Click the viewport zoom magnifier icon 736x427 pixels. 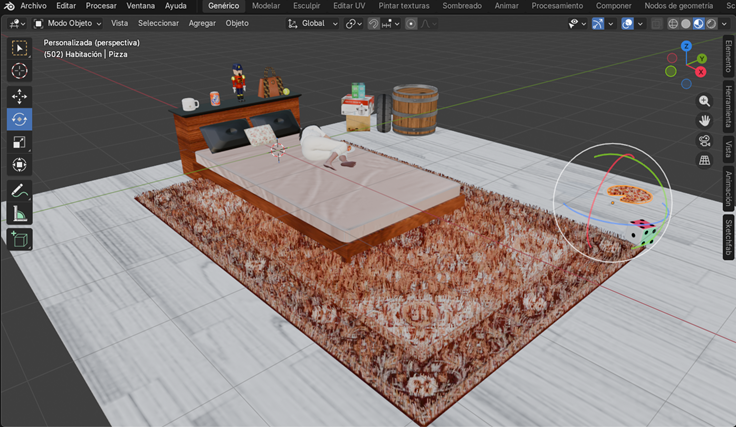pyautogui.click(x=704, y=101)
